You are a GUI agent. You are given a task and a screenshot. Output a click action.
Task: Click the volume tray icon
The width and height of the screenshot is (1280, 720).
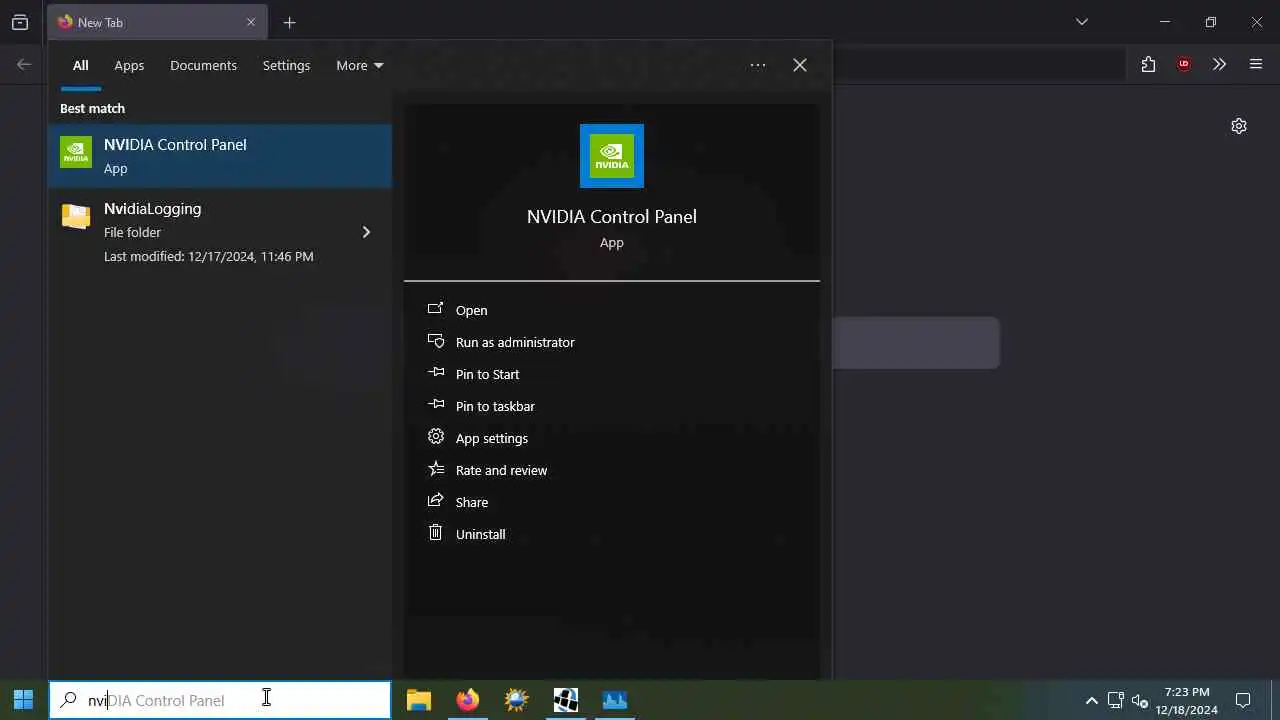[x=1140, y=700]
